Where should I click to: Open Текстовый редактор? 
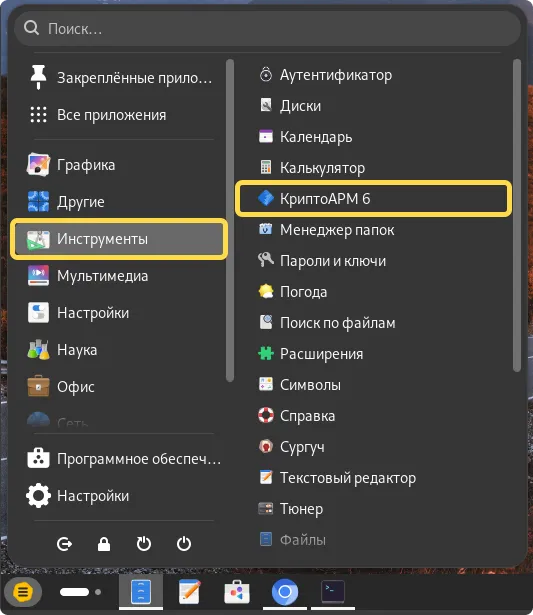373,477
